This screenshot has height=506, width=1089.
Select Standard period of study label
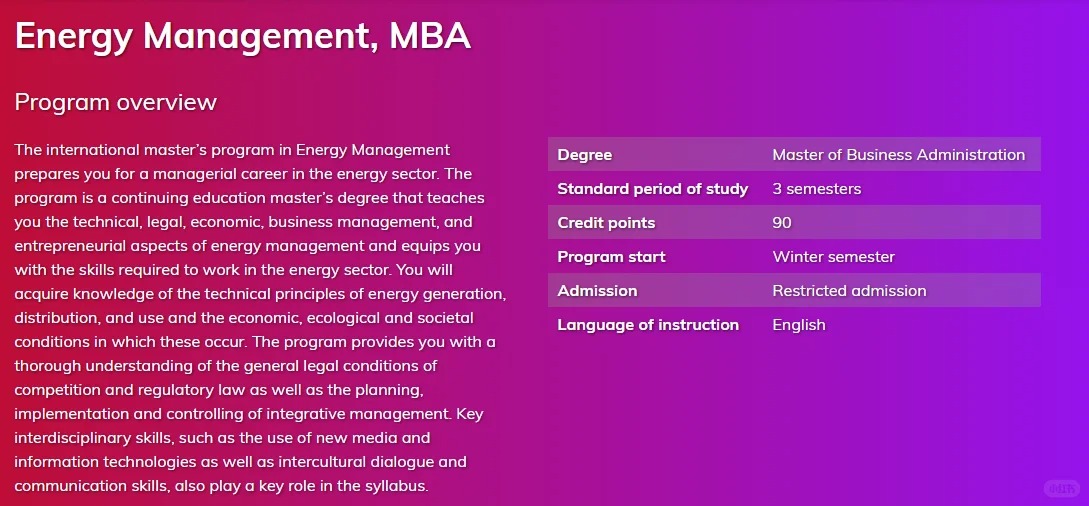[653, 189]
